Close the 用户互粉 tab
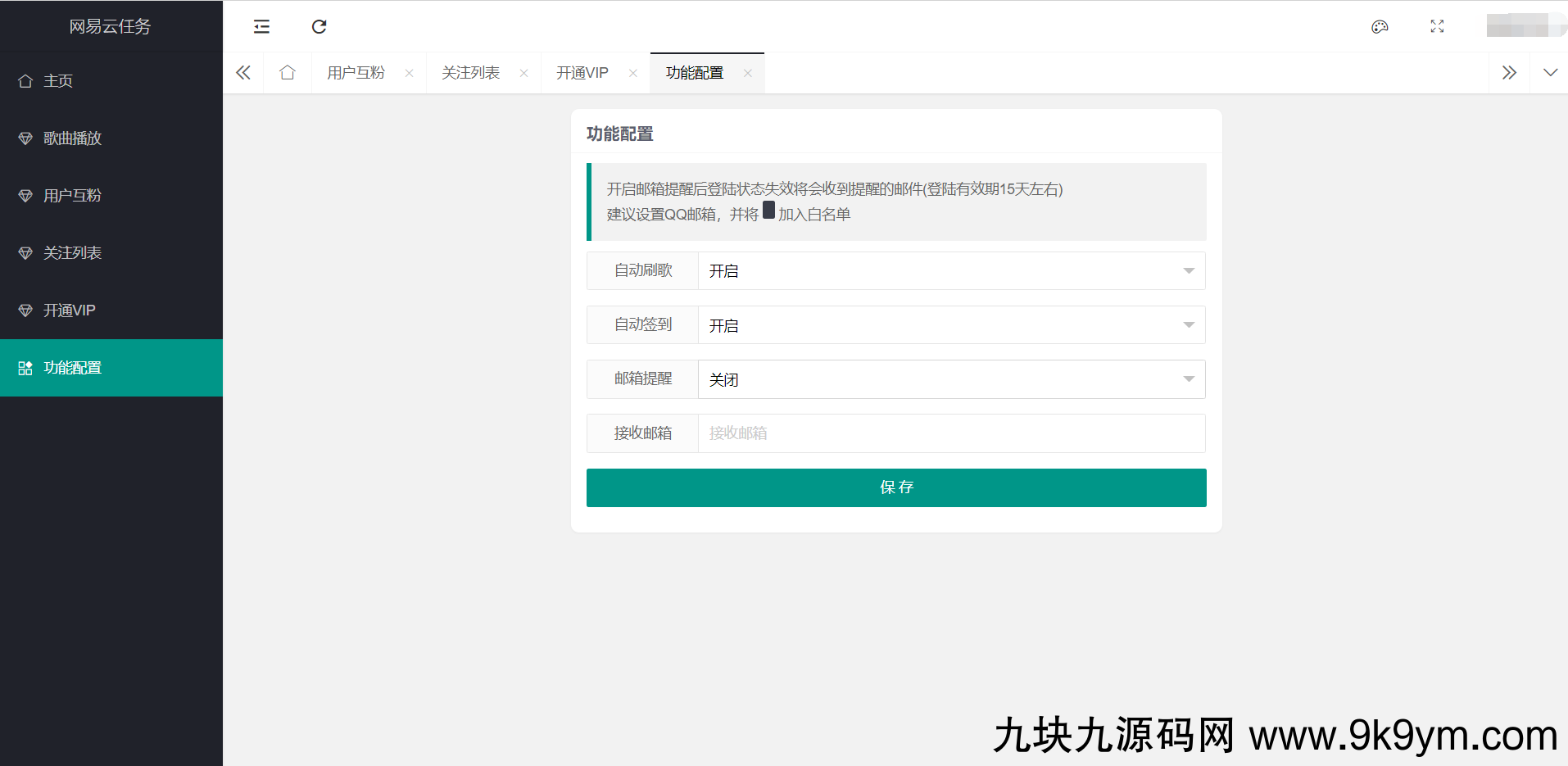Screen dimensions: 1568x766 tap(409, 72)
